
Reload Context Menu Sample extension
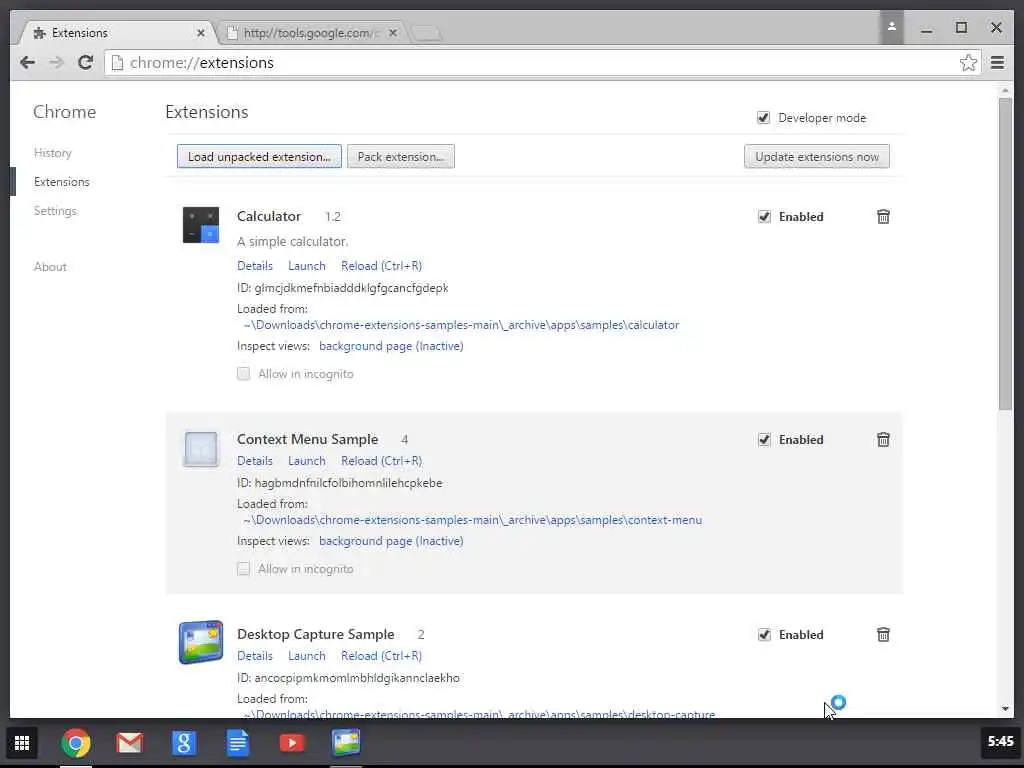pos(381,460)
